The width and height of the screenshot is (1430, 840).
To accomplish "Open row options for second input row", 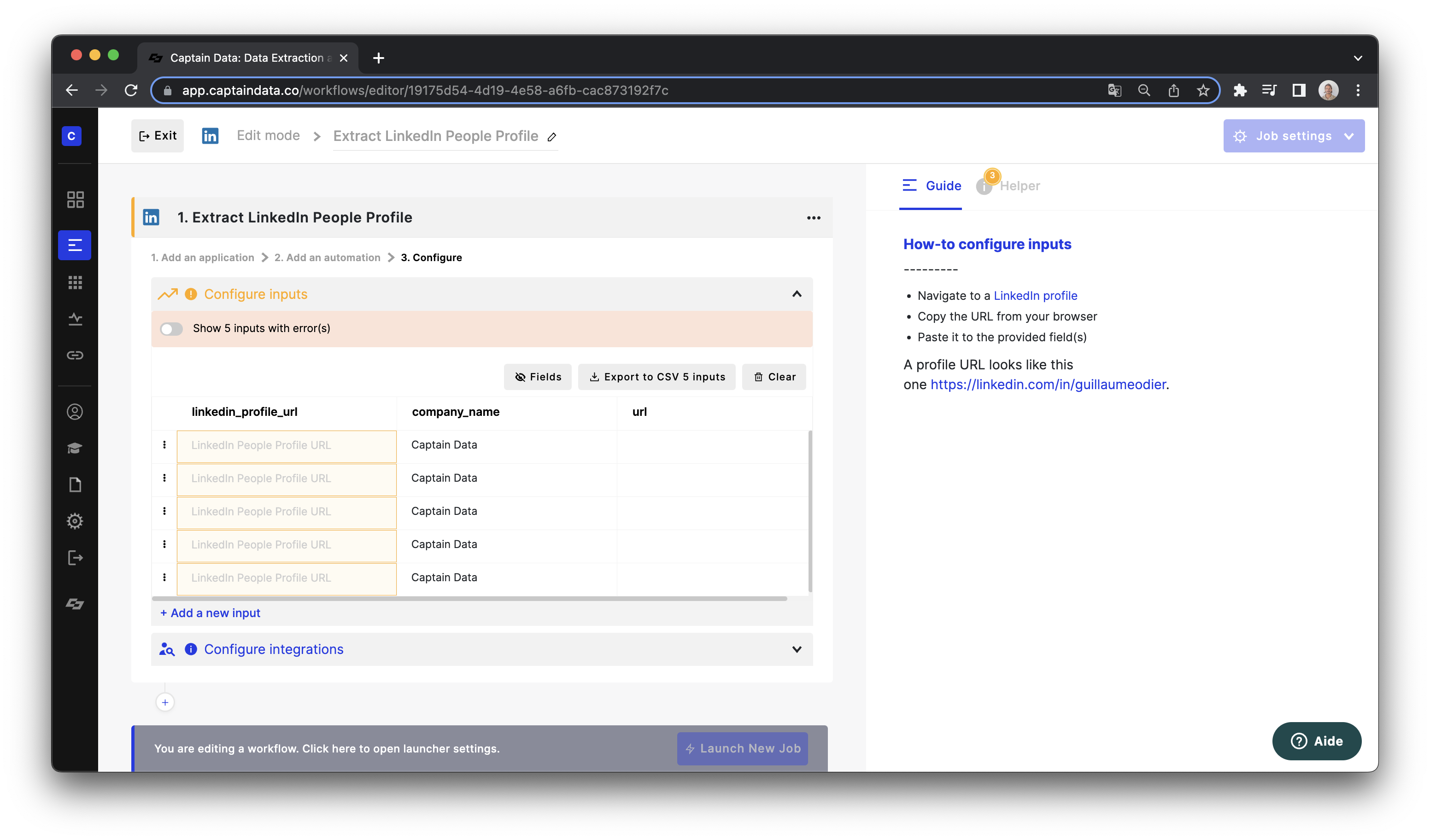I will coord(164,478).
